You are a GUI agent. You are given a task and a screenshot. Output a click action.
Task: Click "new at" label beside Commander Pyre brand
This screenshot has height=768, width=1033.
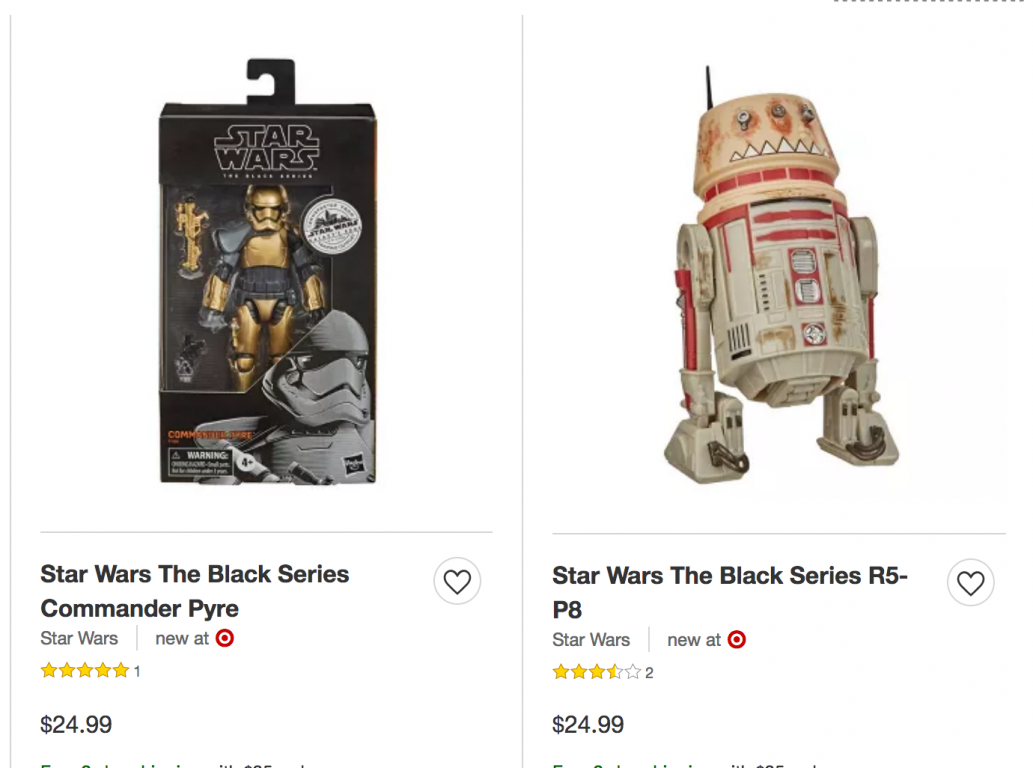click(182, 638)
